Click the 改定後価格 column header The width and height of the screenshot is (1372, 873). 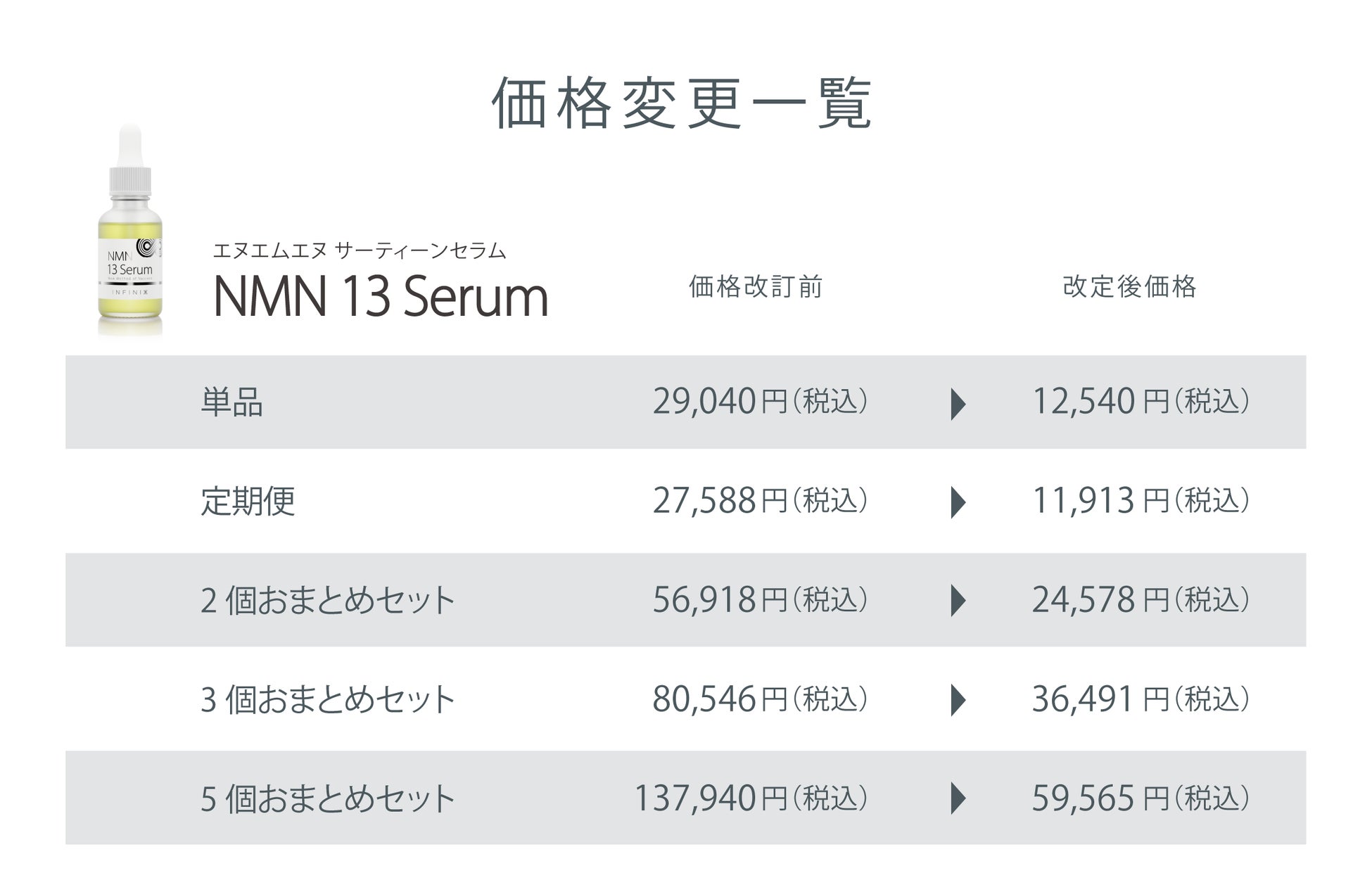point(1129,287)
